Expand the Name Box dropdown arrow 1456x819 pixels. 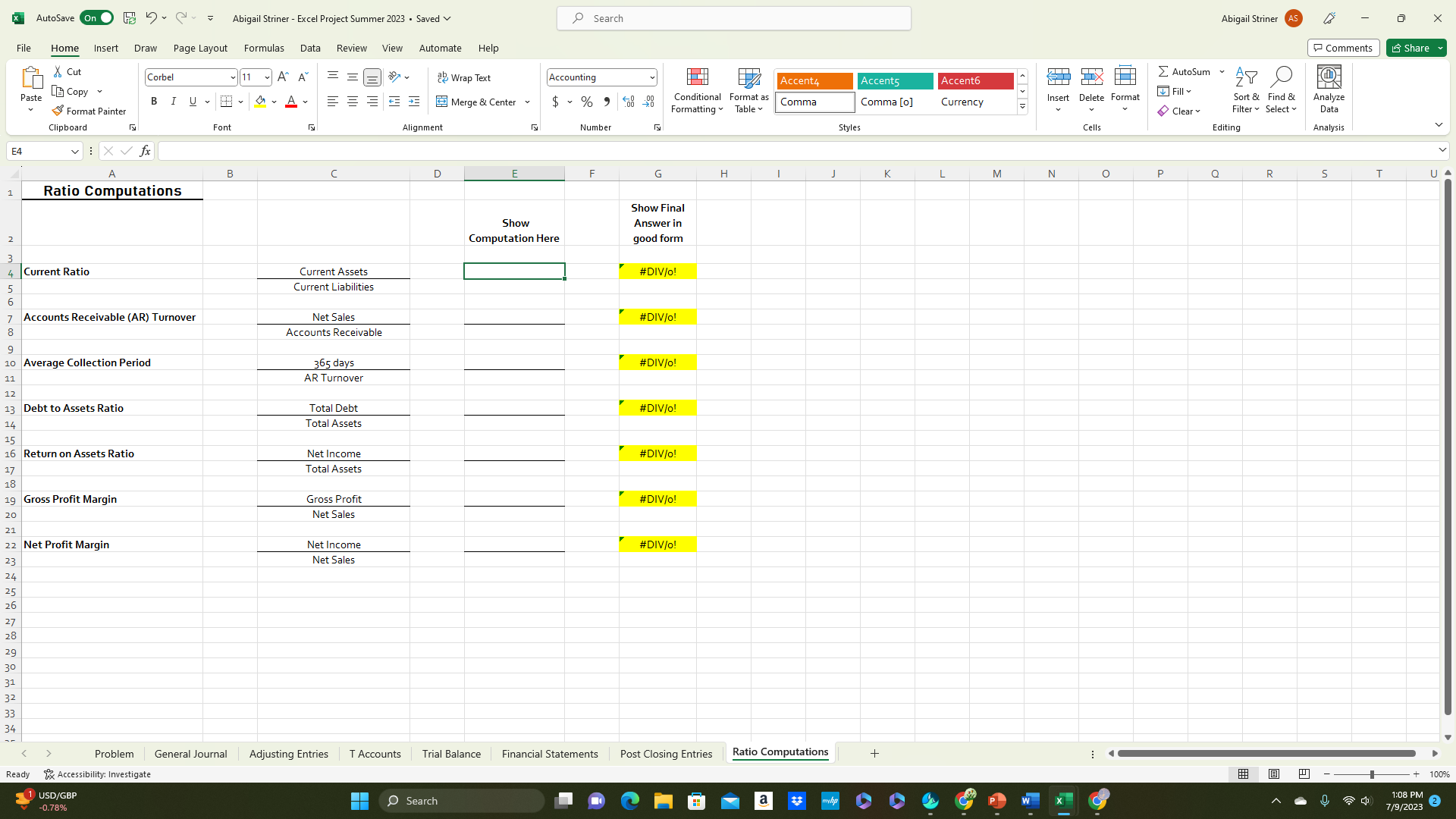click(75, 152)
